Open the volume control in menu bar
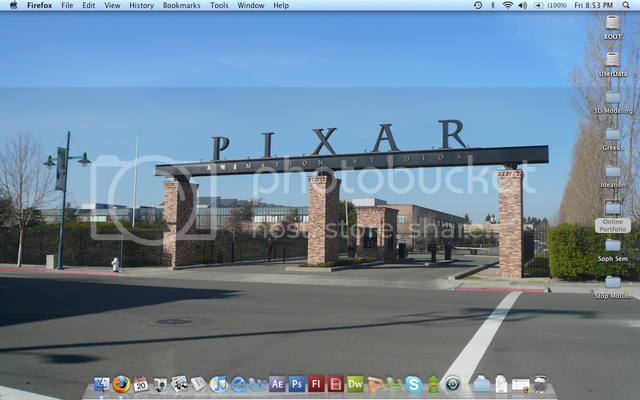 point(522,5)
